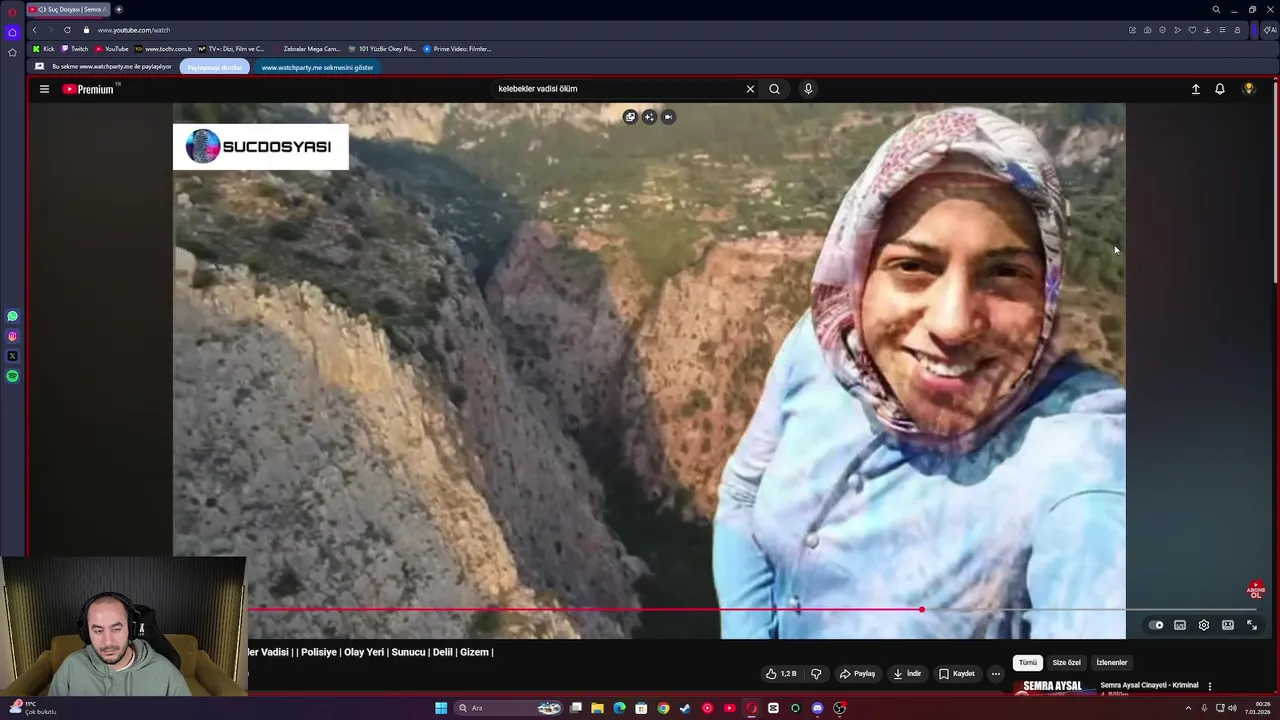The width and height of the screenshot is (1280, 720).
Task: Click the page vertical scrollbar
Action: (1276, 180)
